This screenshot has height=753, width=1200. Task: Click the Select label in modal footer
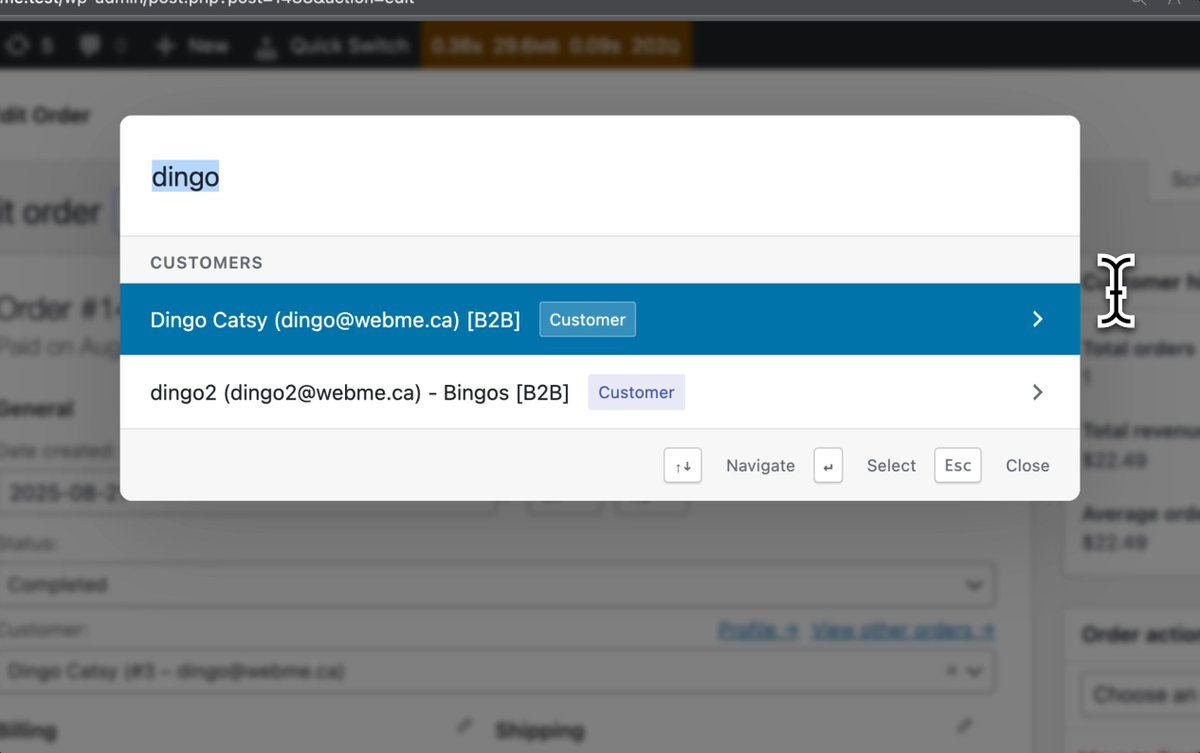coord(891,465)
